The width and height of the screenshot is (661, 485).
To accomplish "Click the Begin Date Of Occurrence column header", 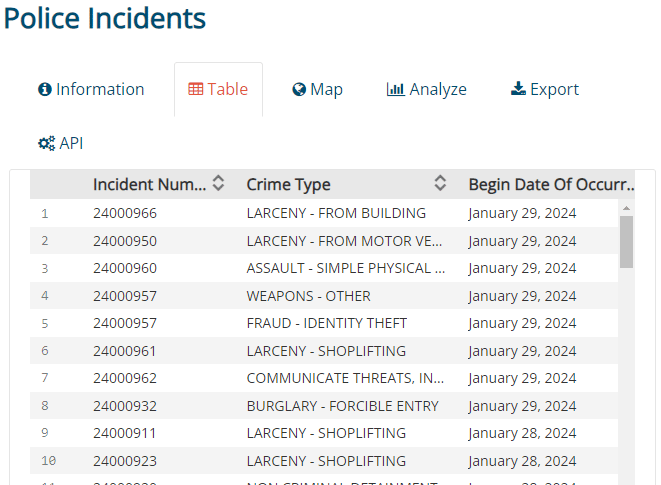I will (551, 185).
